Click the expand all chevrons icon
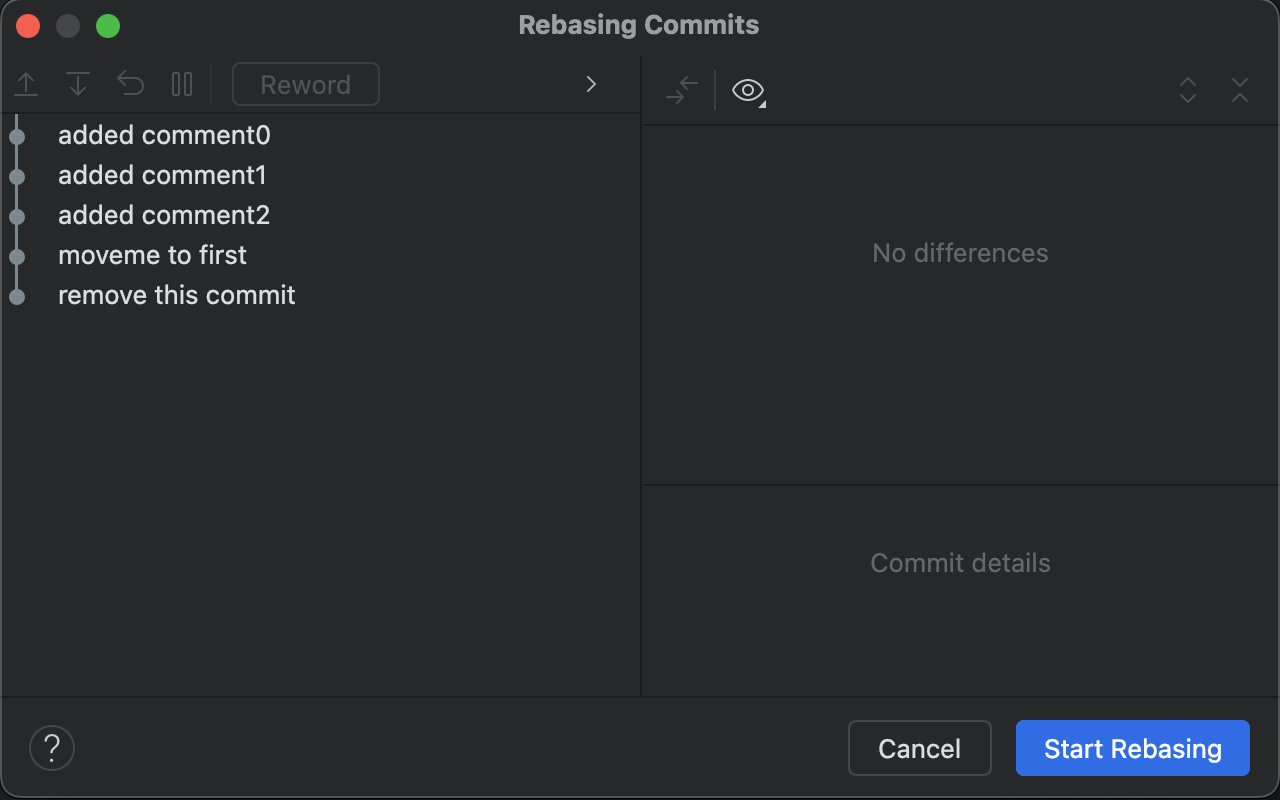 coord(1188,90)
